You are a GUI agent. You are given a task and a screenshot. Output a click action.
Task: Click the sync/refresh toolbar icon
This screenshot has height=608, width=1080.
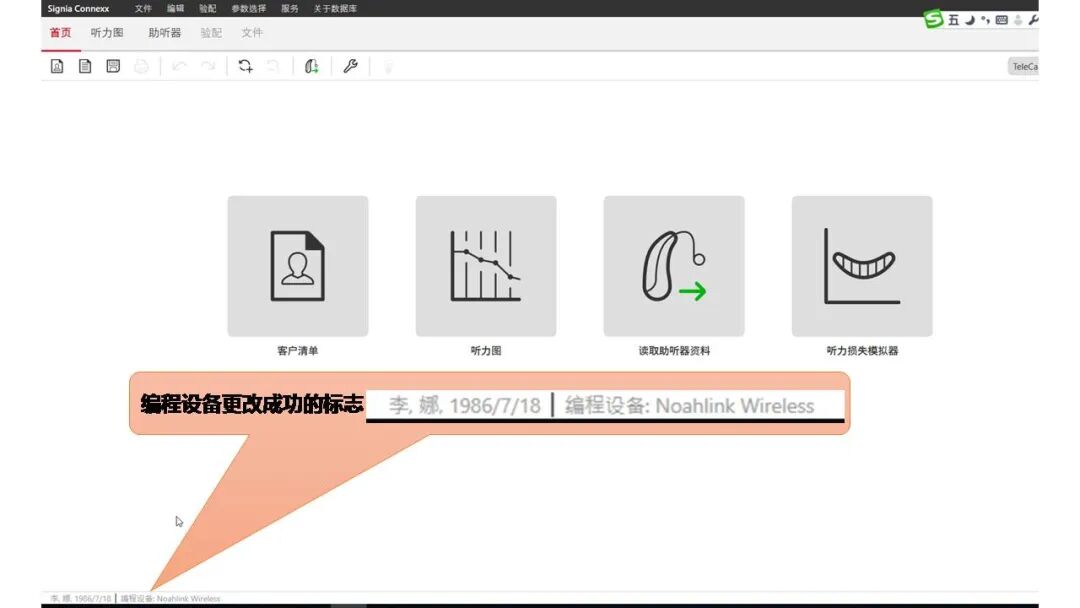pos(245,65)
